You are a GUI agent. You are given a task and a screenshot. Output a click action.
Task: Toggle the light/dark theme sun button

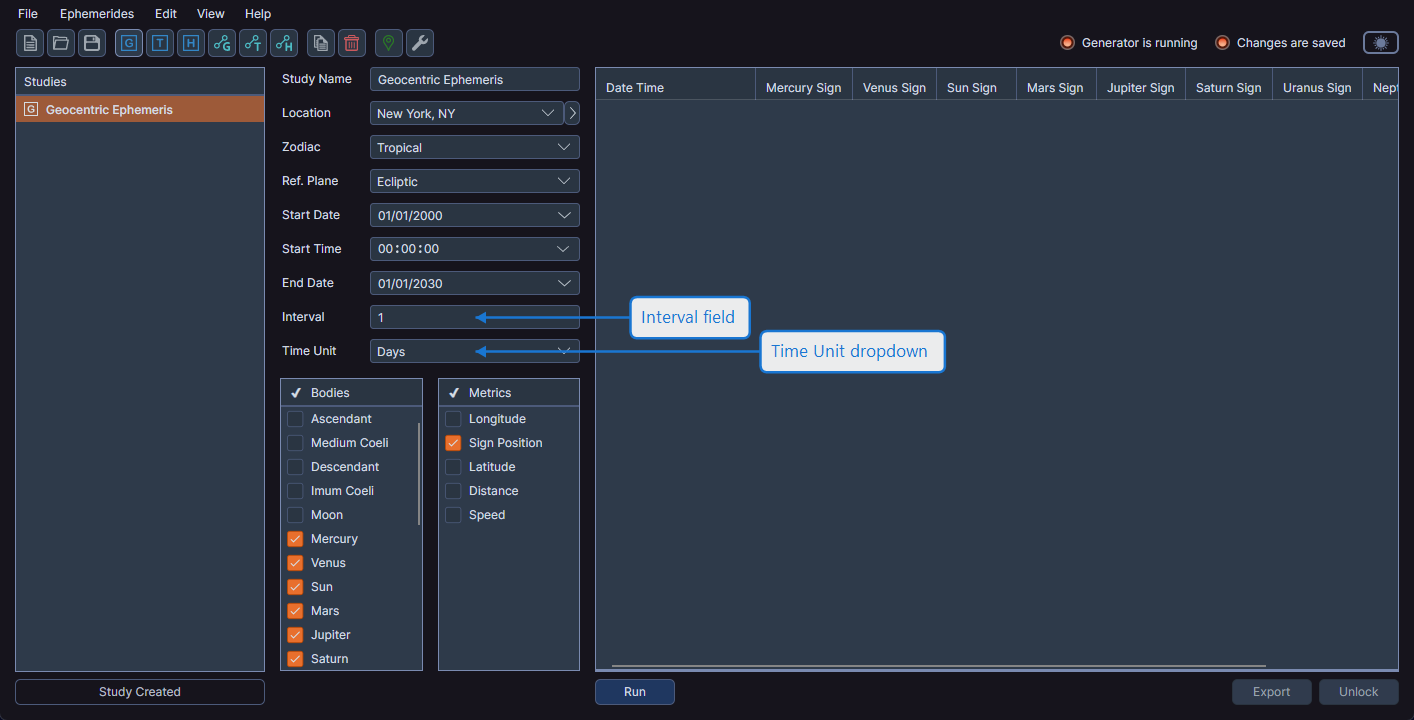click(x=1380, y=43)
